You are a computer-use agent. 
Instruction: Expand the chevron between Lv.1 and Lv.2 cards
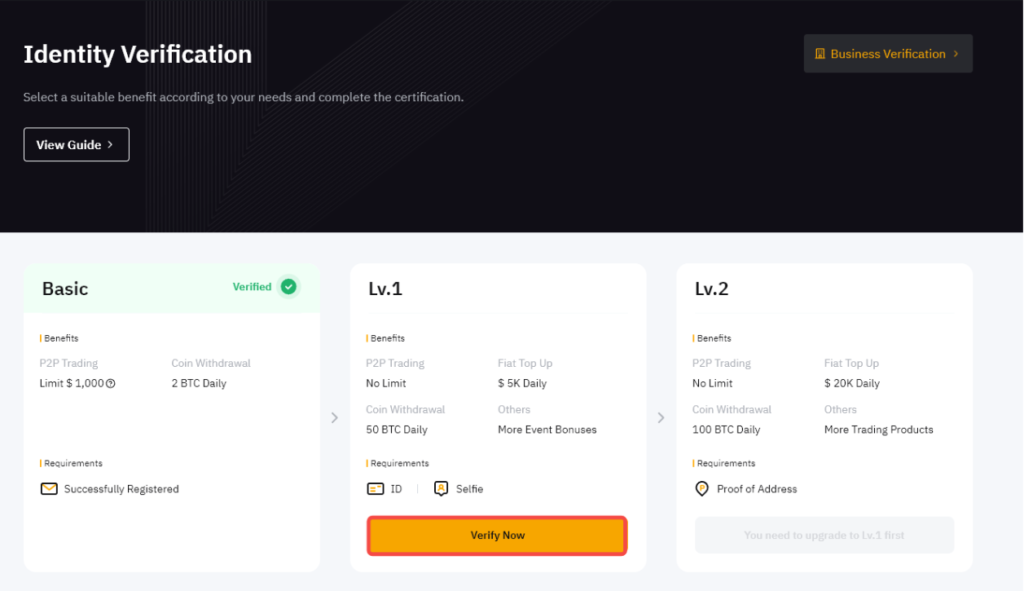tap(661, 417)
